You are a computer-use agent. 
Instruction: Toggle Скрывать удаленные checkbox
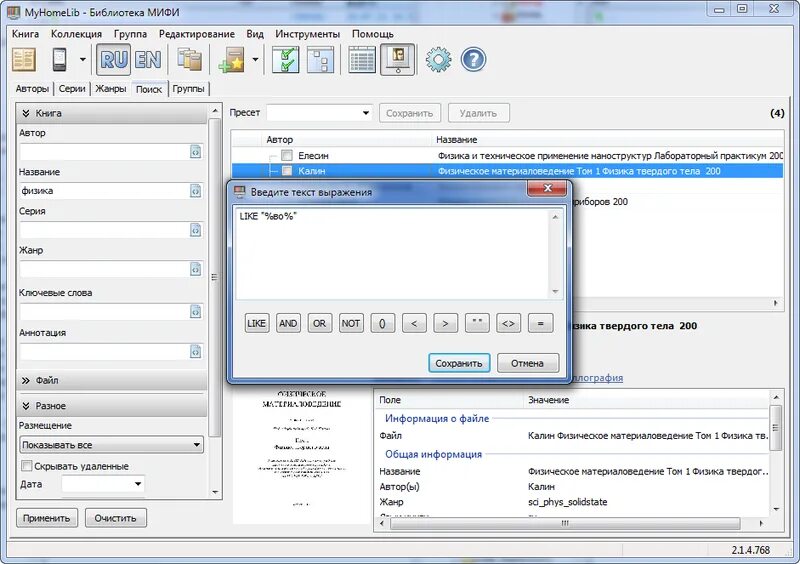pos(27,465)
